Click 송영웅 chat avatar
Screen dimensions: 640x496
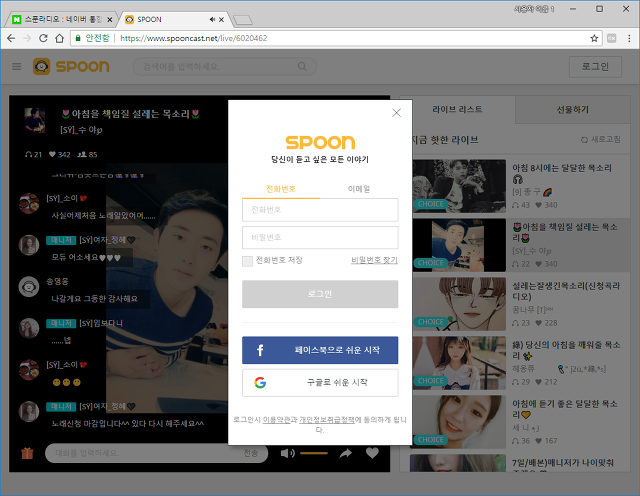coord(29,287)
